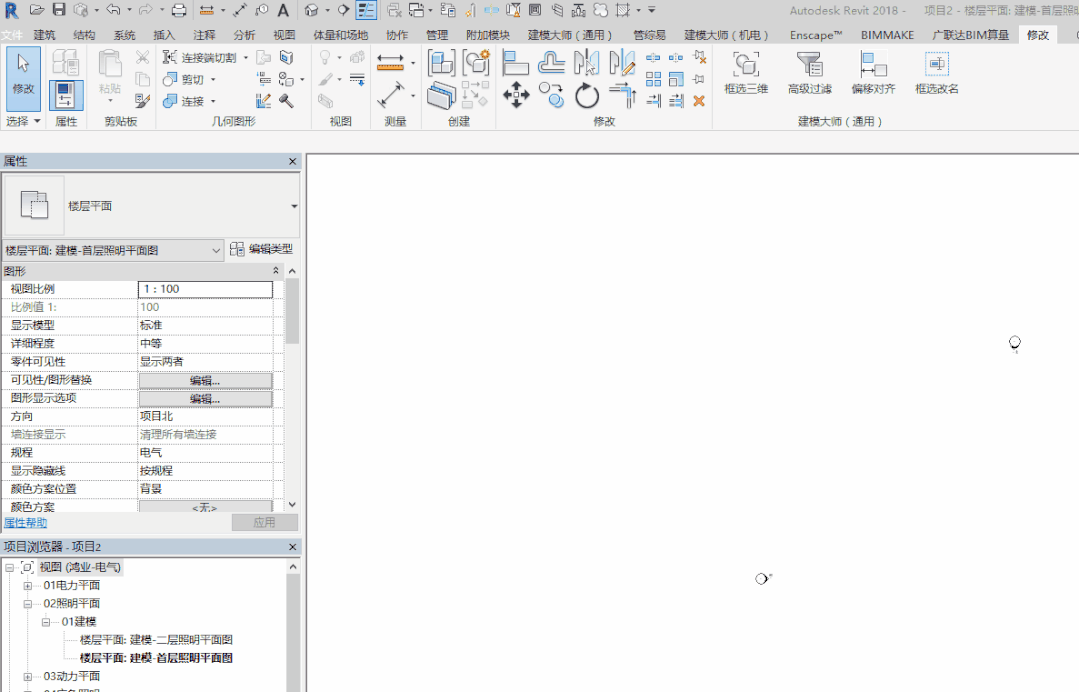This screenshot has width=1079, height=692.
Task: Expand the 01电力平面 tree node
Action: (x=28, y=585)
